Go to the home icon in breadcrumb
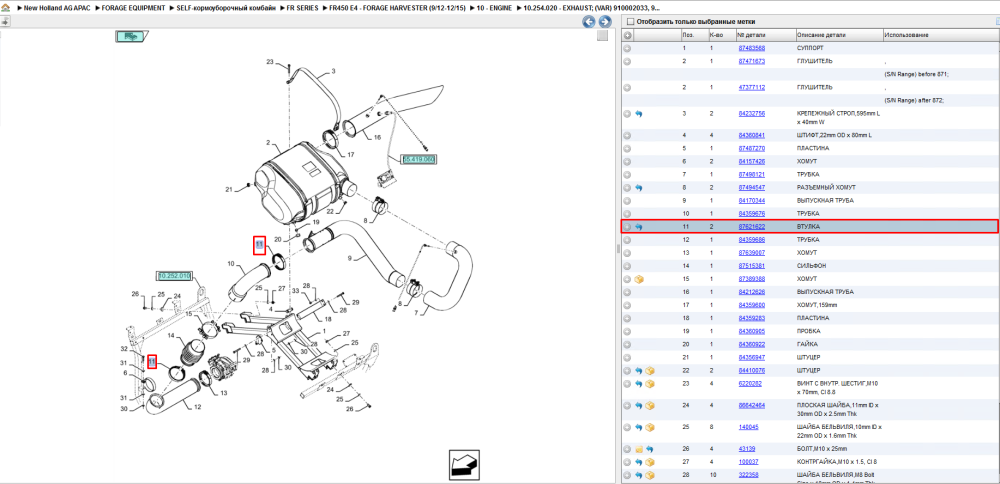Viewport: 1000px width, 484px height. (x=6, y=7)
